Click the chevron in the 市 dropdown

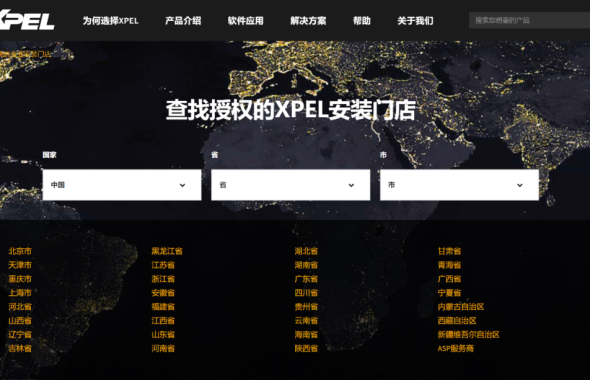(520, 185)
